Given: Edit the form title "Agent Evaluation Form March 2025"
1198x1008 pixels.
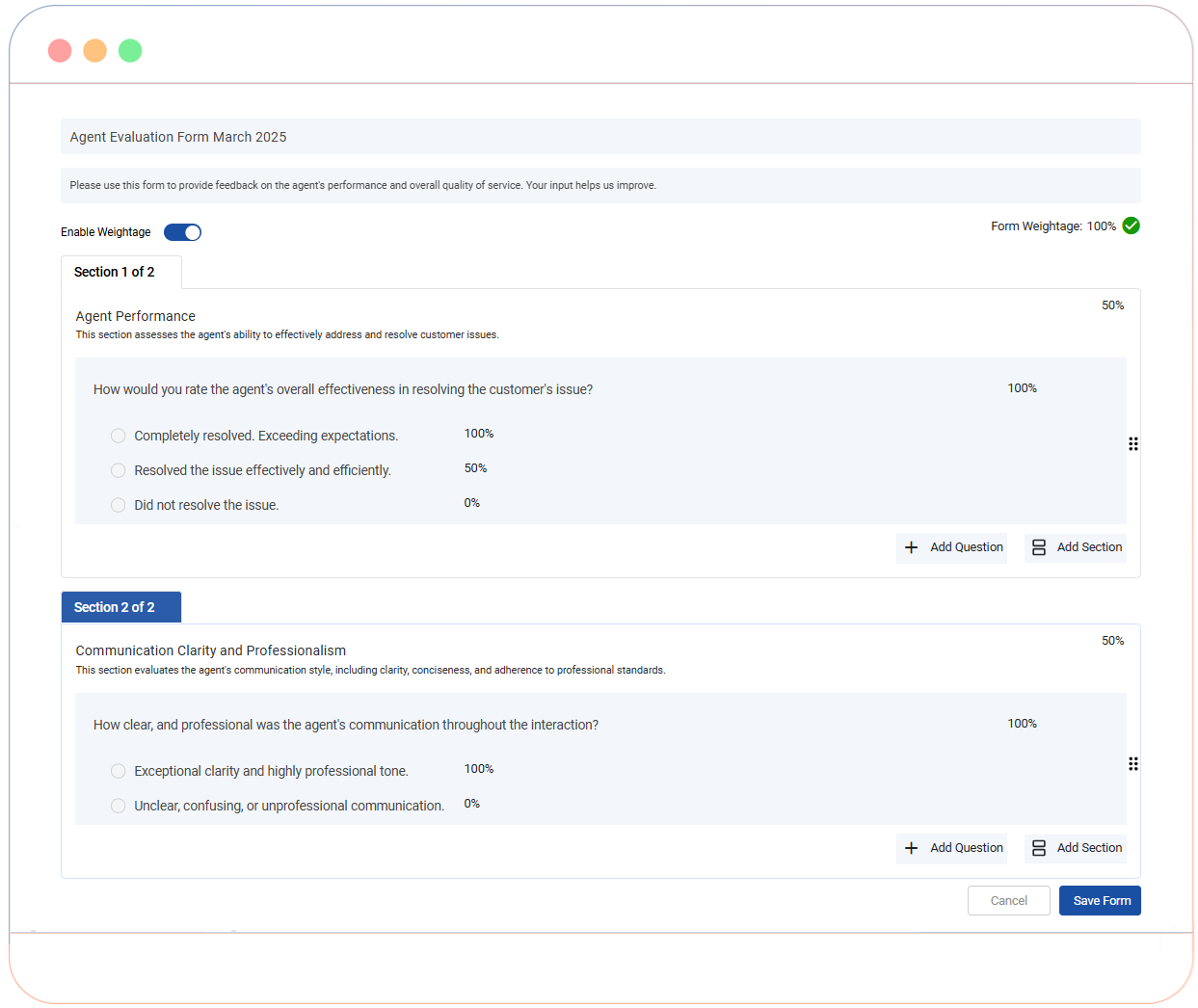Looking at the screenshot, I should [x=599, y=137].
